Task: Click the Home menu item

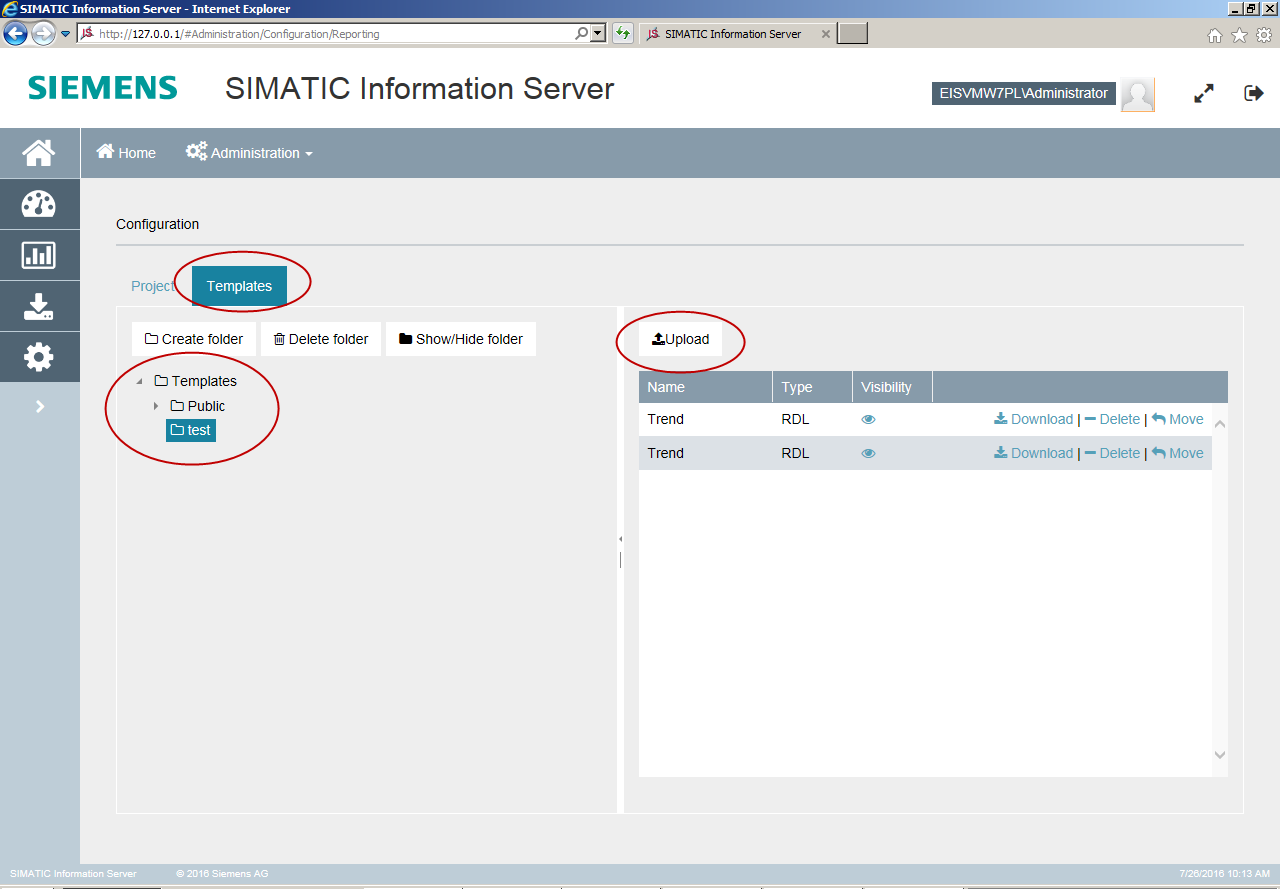Action: [126, 153]
